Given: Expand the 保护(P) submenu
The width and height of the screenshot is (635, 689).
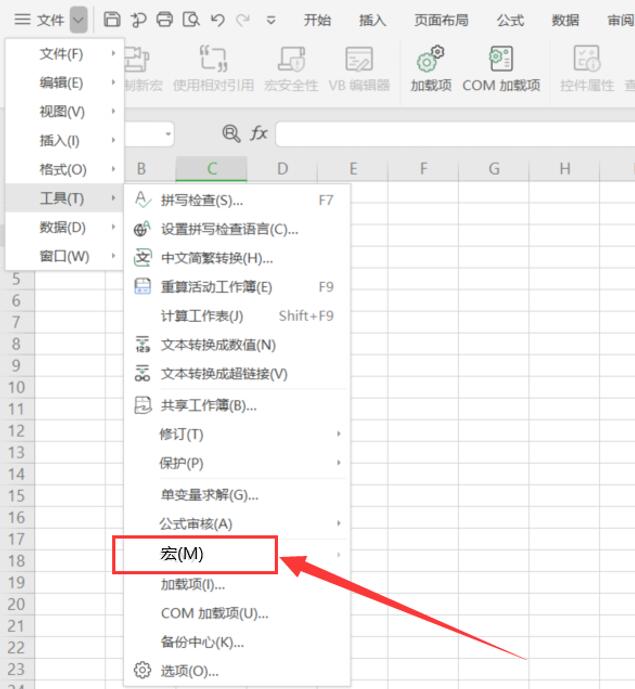Looking at the screenshot, I should point(237,463).
